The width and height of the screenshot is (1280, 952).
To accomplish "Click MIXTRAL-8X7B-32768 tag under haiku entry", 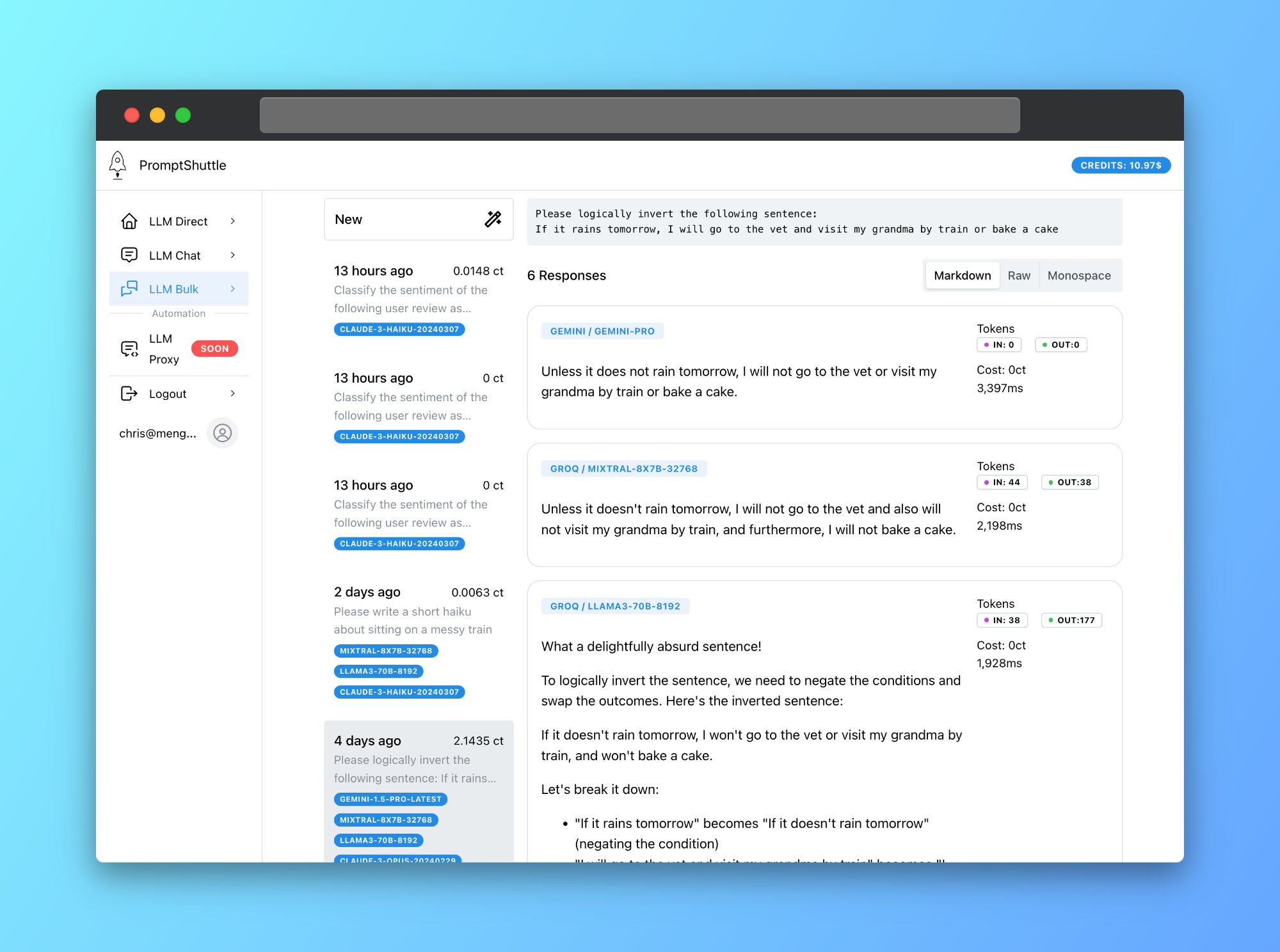I will tap(386, 651).
